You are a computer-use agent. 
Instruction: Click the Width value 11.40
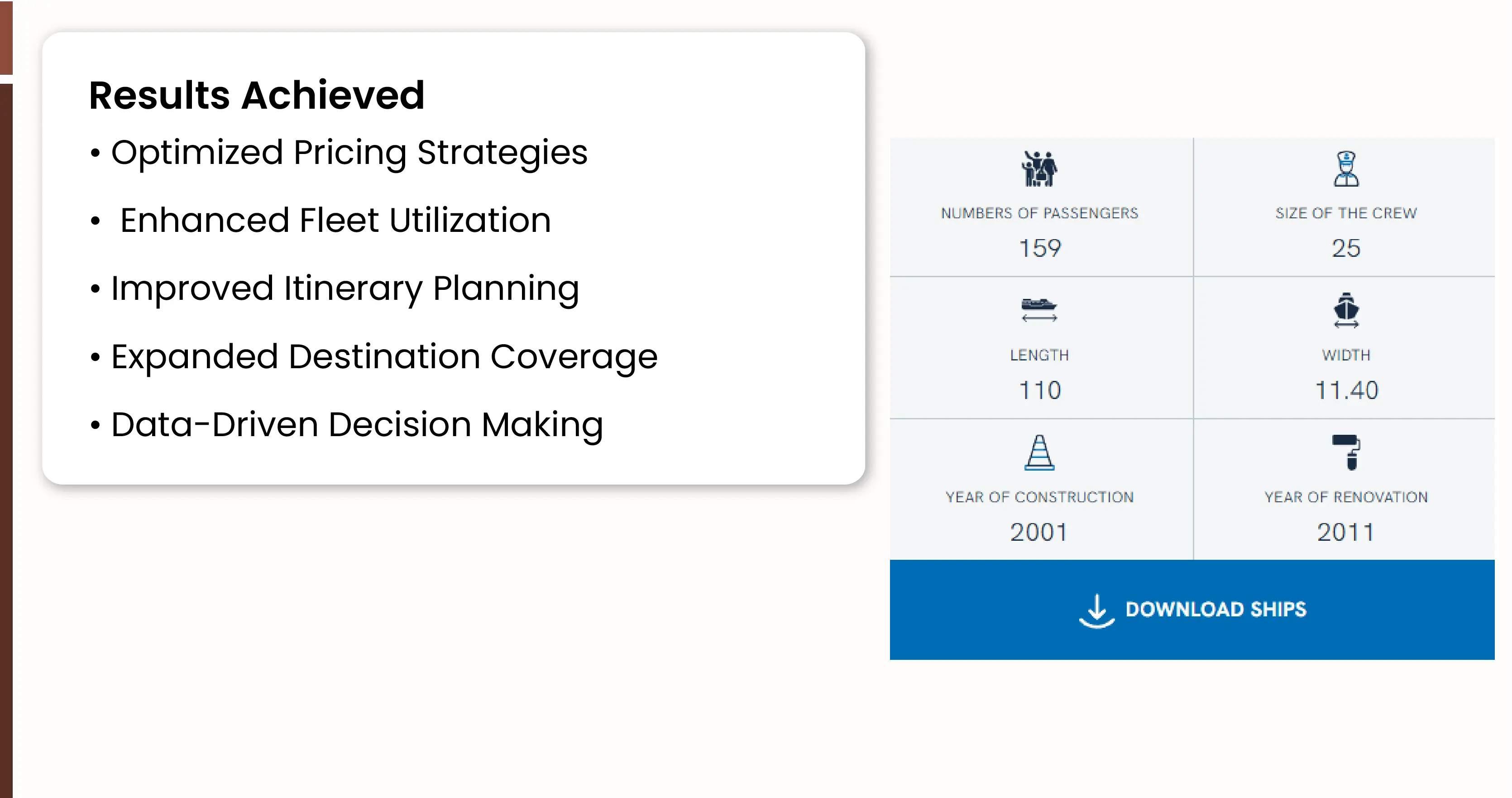[1345, 390]
